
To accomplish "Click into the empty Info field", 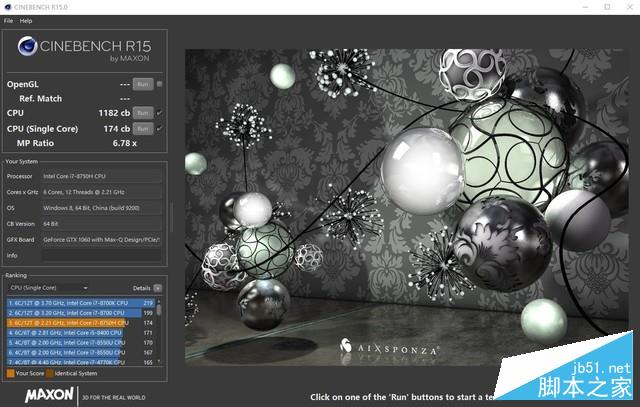I will tap(101, 256).
